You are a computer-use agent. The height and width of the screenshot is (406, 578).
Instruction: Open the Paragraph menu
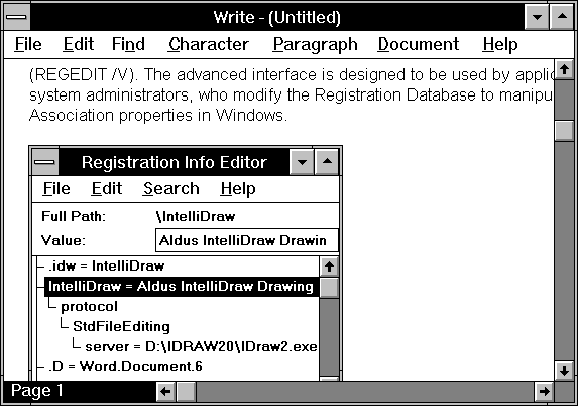[315, 44]
